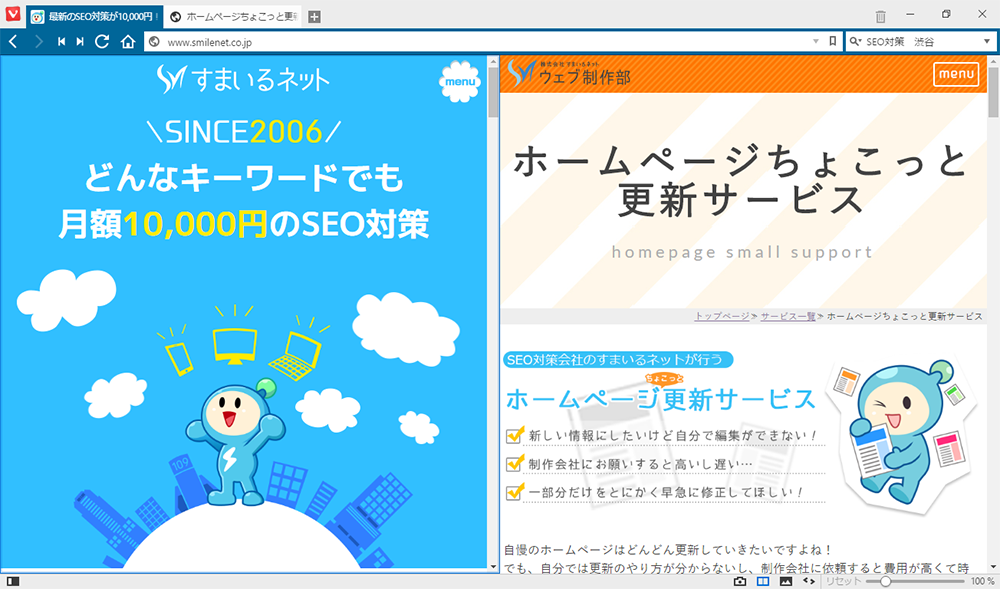The width and height of the screenshot is (1000, 589).
Task: Open a new tab with plus button
Action: 314,17
